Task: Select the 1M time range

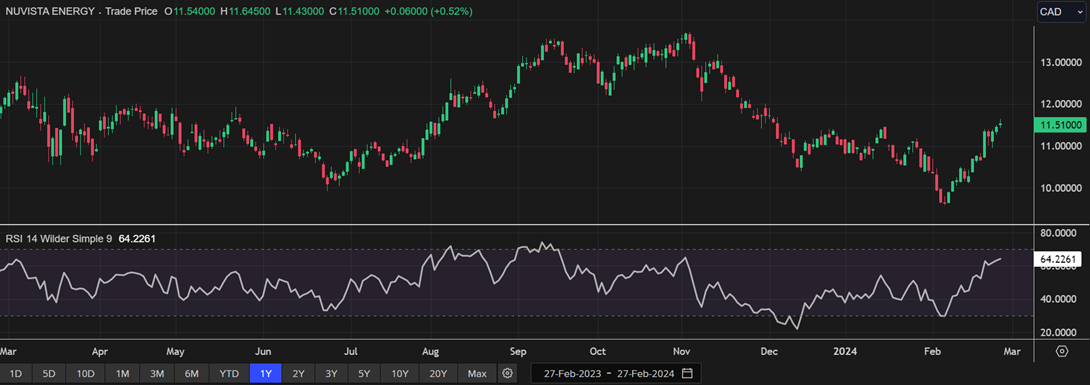Action: 122,374
